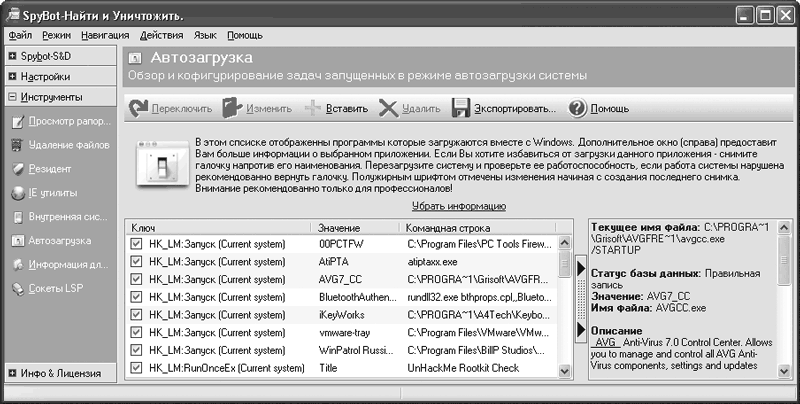Click the lower splitter arrow beside the list
The image size is (800, 404).
pos(581,330)
